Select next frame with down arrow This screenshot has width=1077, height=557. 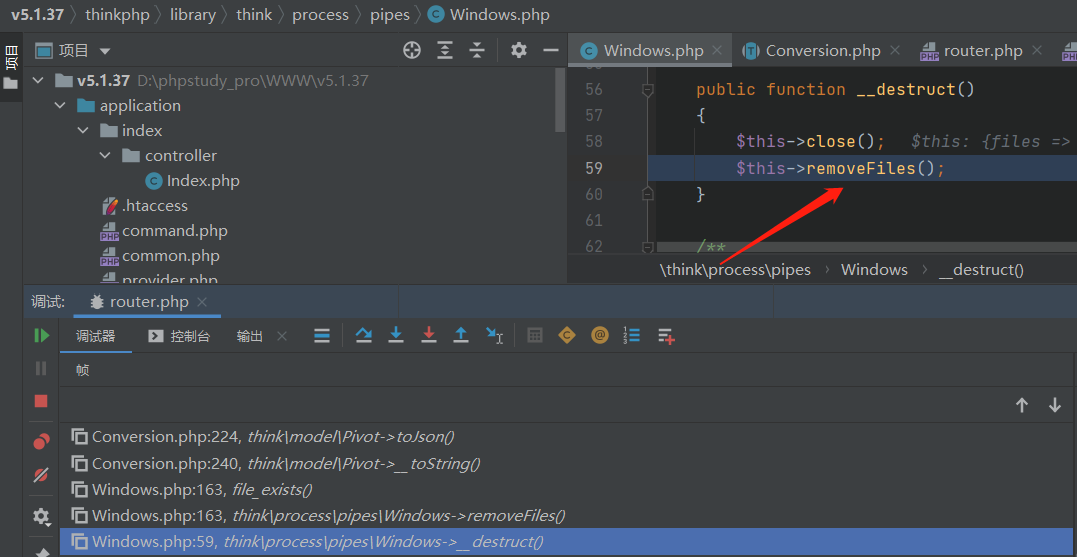(1055, 405)
